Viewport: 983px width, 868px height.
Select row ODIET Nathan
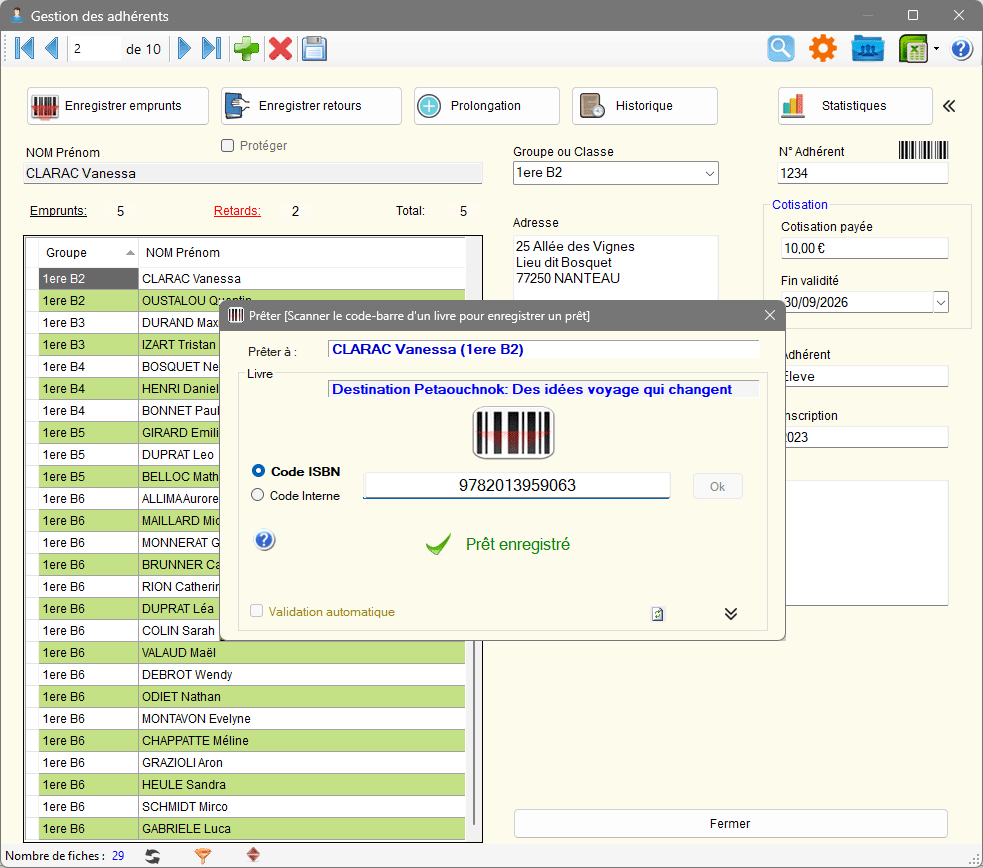pos(252,696)
